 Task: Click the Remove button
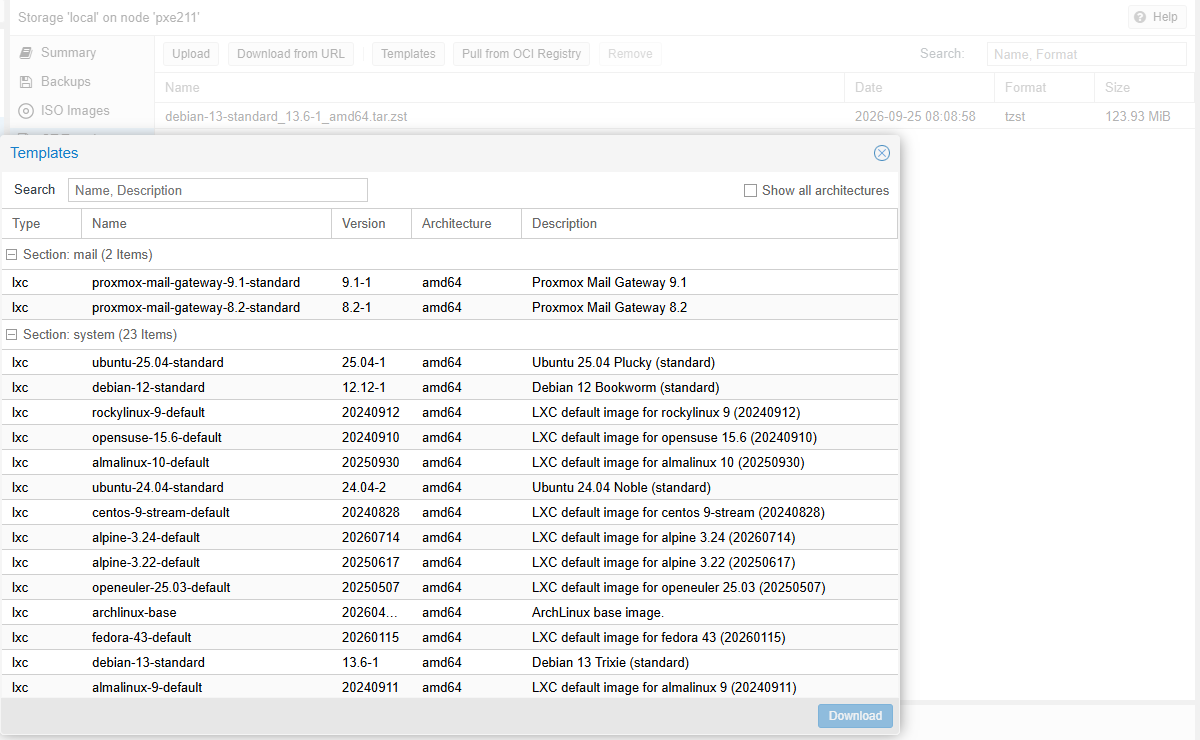pyautogui.click(x=630, y=54)
